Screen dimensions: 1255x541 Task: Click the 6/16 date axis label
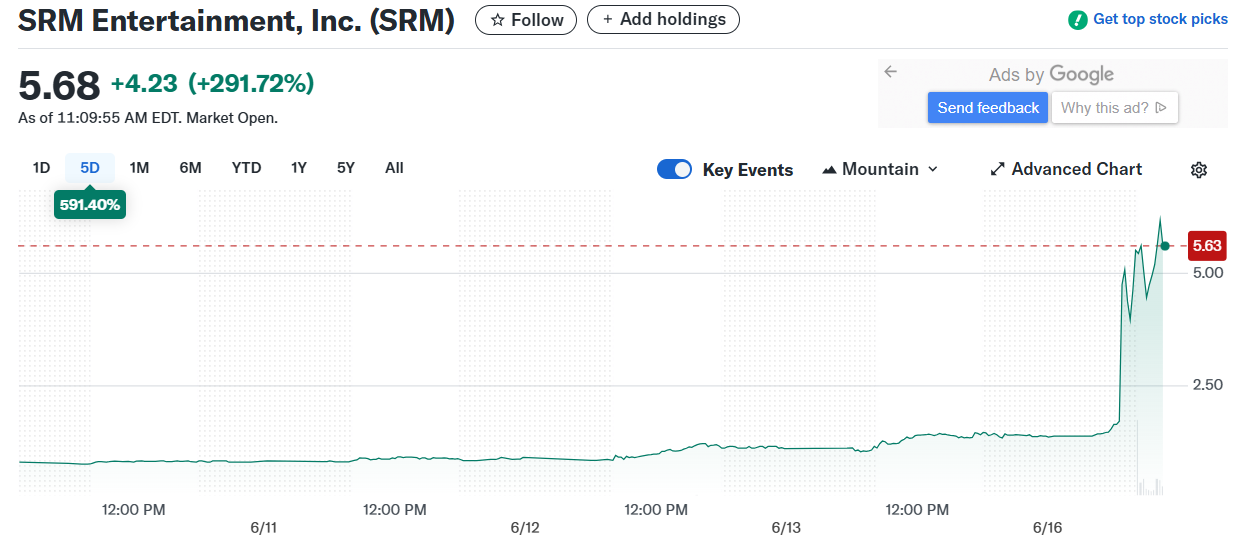[x=1047, y=528]
